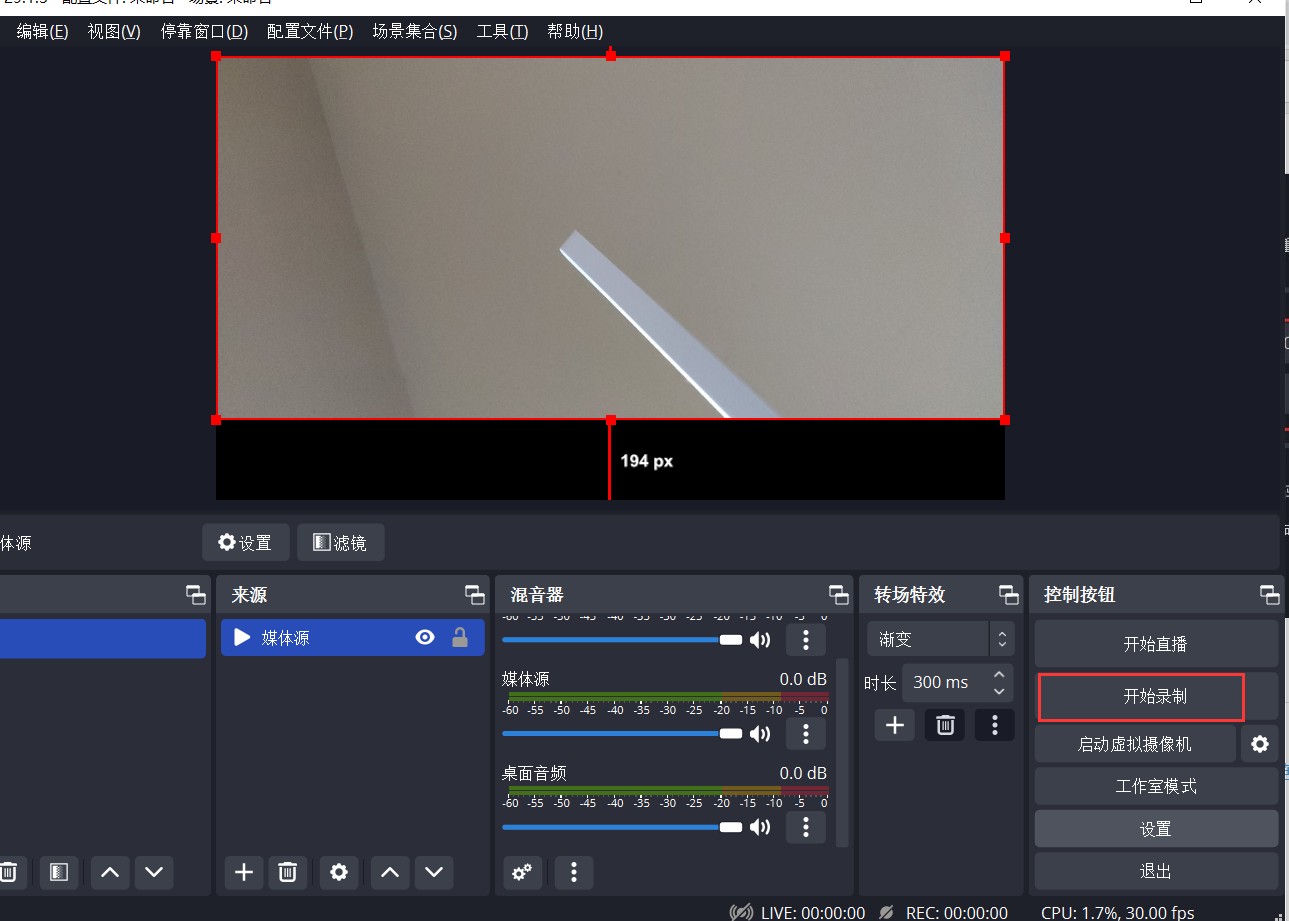Open 设置 in the 控制按钮 panel

(x=1156, y=829)
